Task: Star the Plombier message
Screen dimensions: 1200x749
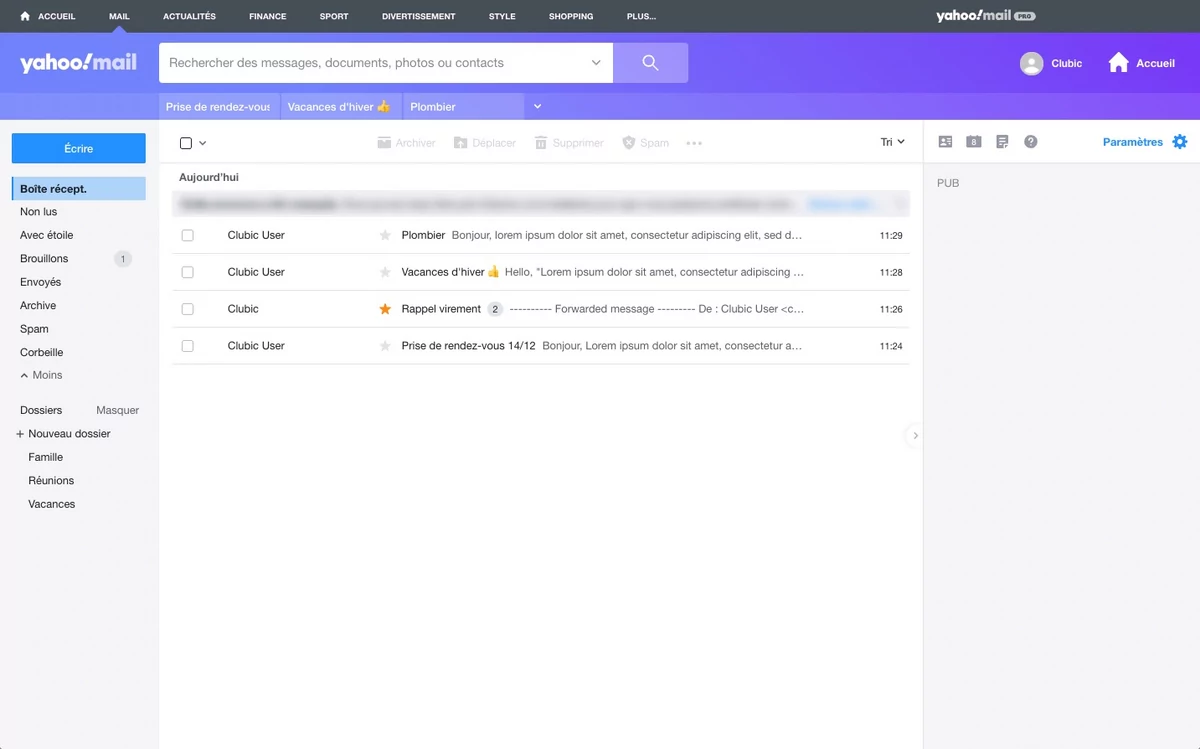Action: tap(385, 235)
